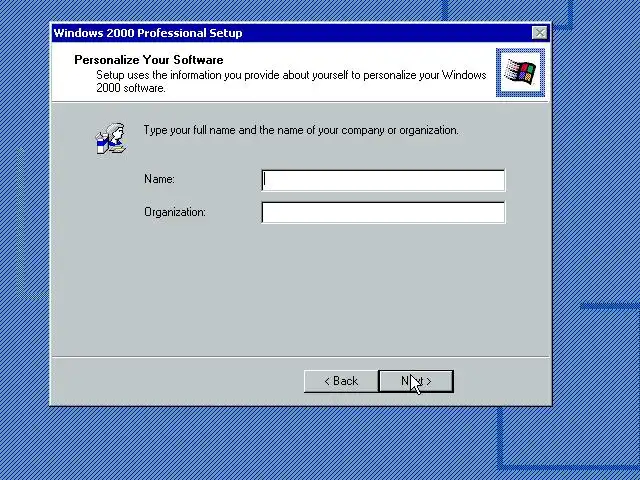
Task: Click the 'Organization:' field label
Action: point(175,212)
